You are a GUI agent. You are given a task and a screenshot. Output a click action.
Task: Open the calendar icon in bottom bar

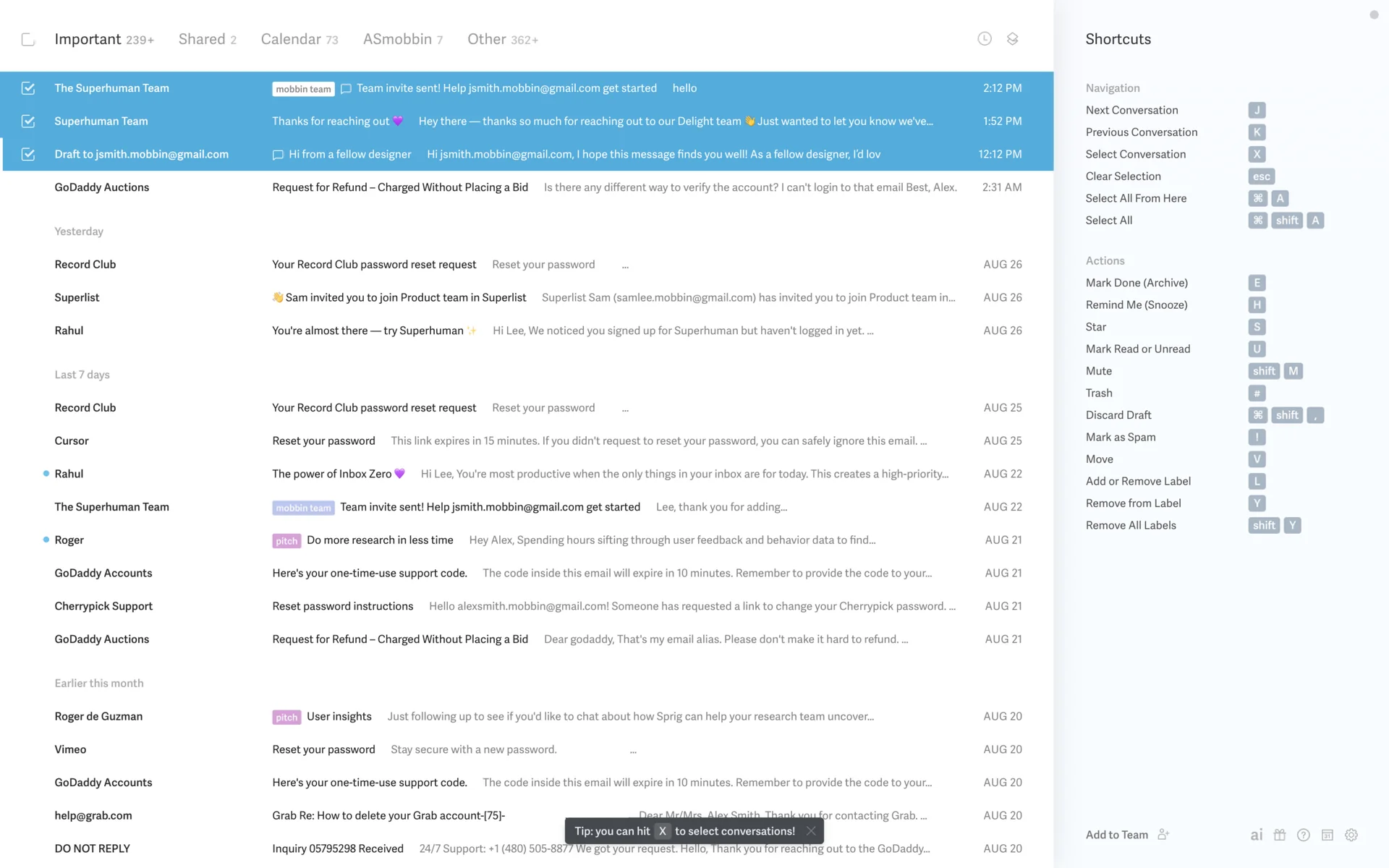(x=1328, y=835)
